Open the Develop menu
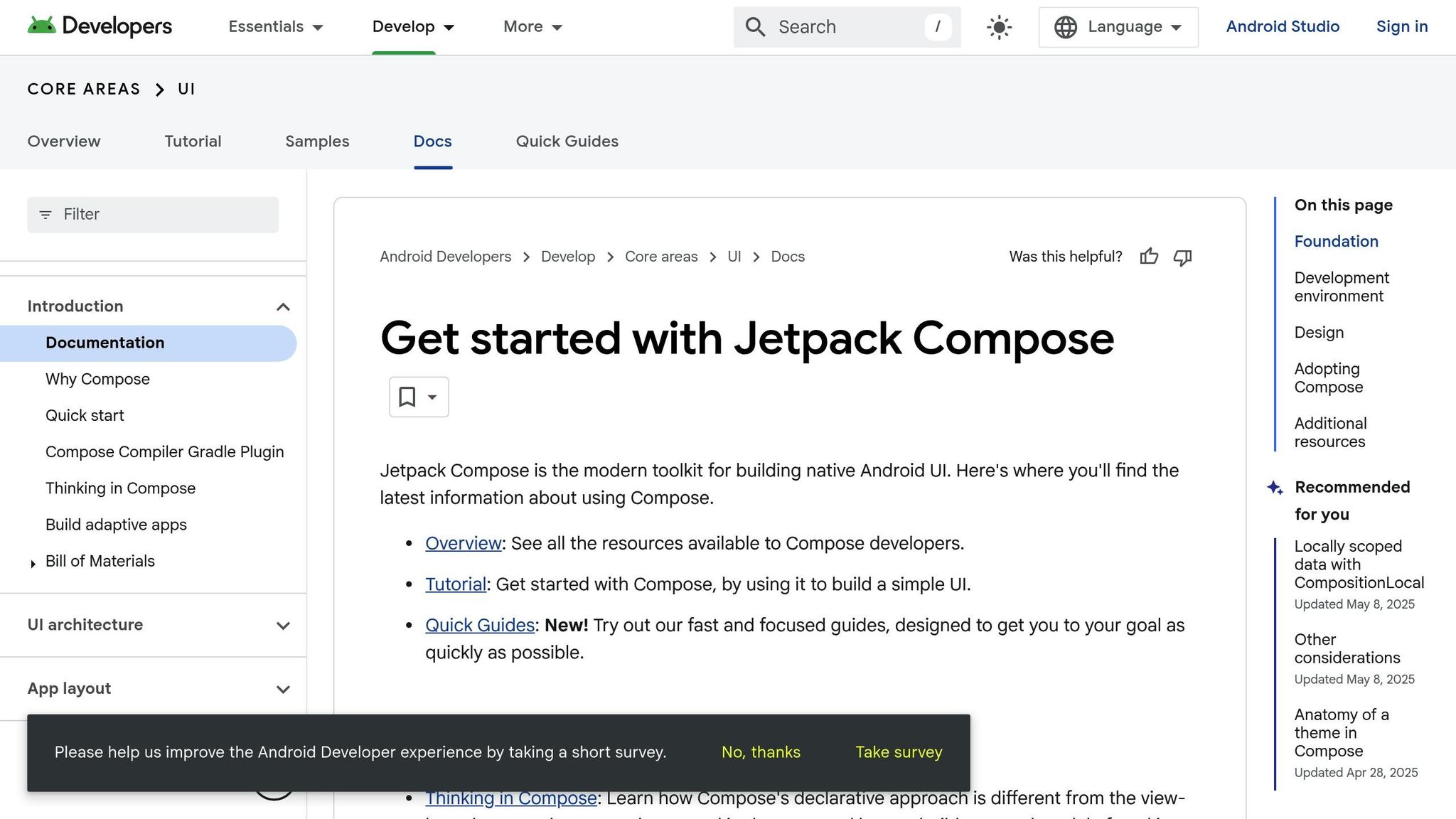The width and height of the screenshot is (1456, 819). coord(413,26)
